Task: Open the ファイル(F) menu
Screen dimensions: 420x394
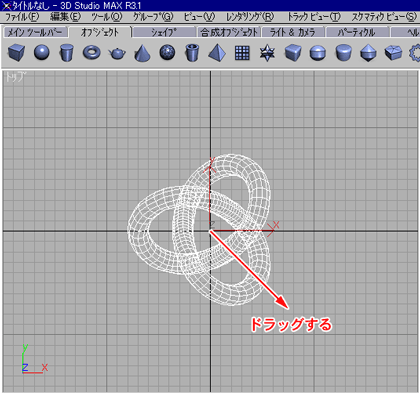Action: pyautogui.click(x=22, y=17)
